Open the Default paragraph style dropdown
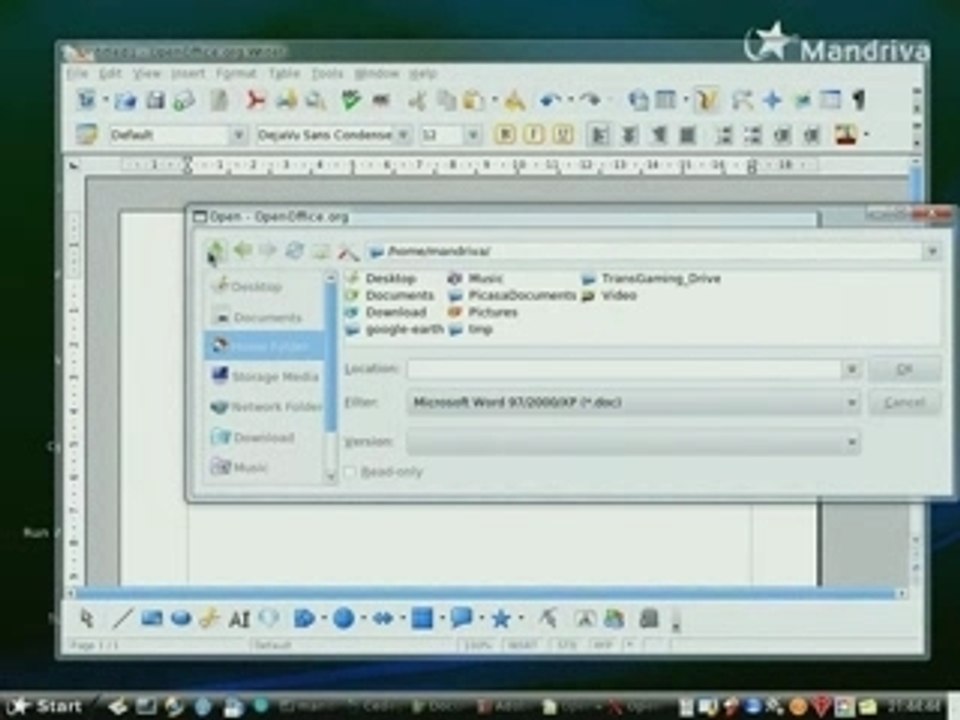 point(238,135)
